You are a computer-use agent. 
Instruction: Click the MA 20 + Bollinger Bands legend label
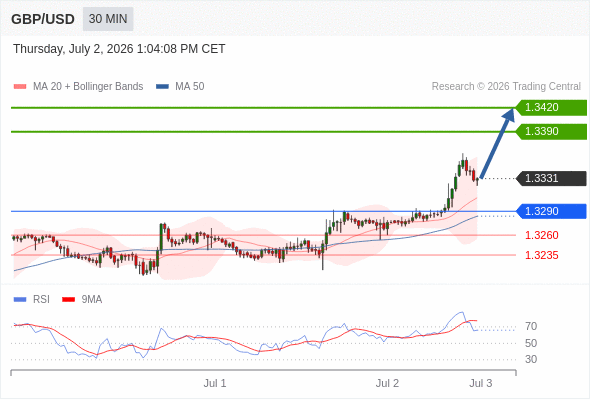[x=88, y=87]
